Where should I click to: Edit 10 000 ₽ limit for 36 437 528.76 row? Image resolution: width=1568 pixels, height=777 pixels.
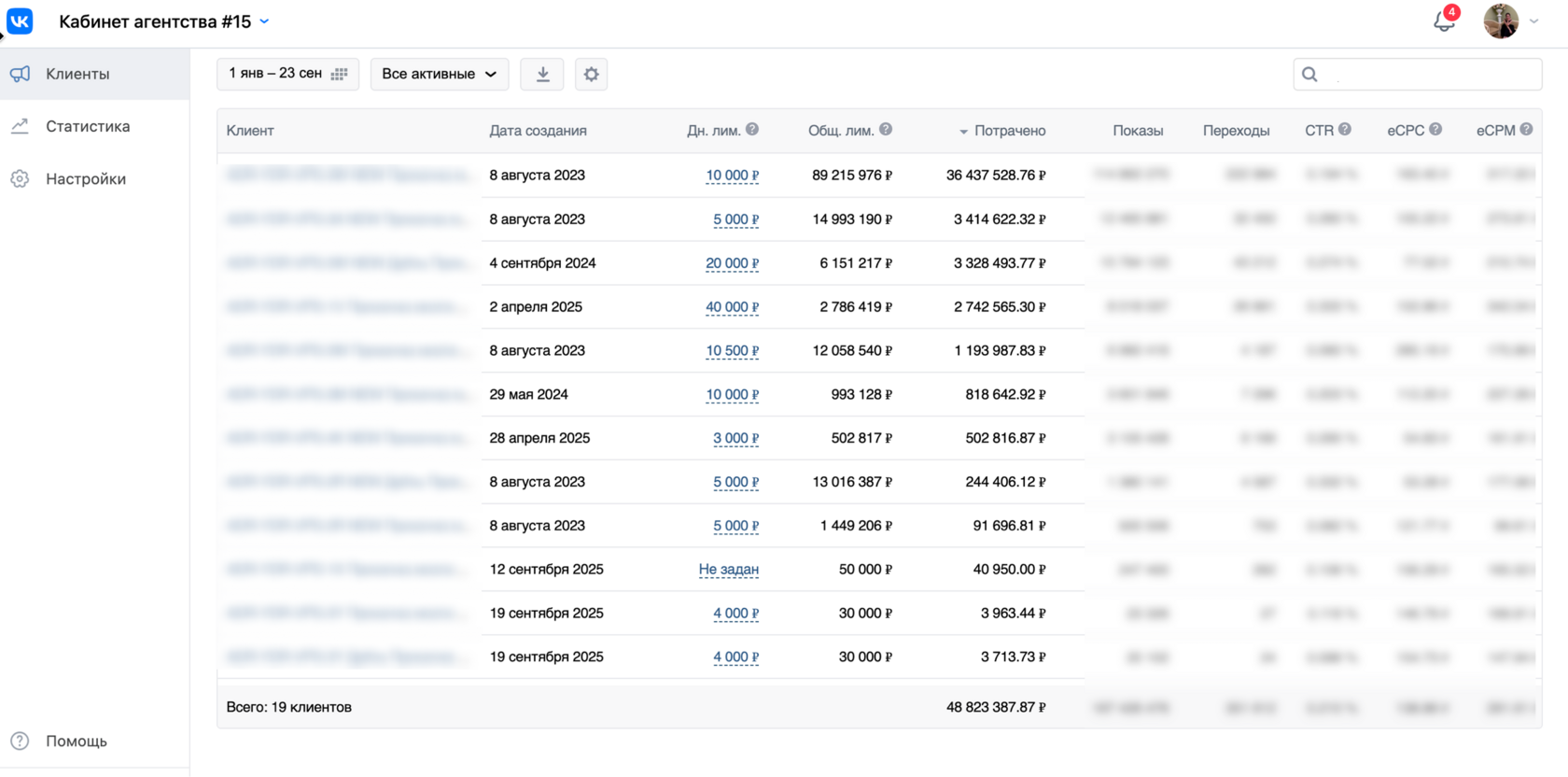(732, 176)
